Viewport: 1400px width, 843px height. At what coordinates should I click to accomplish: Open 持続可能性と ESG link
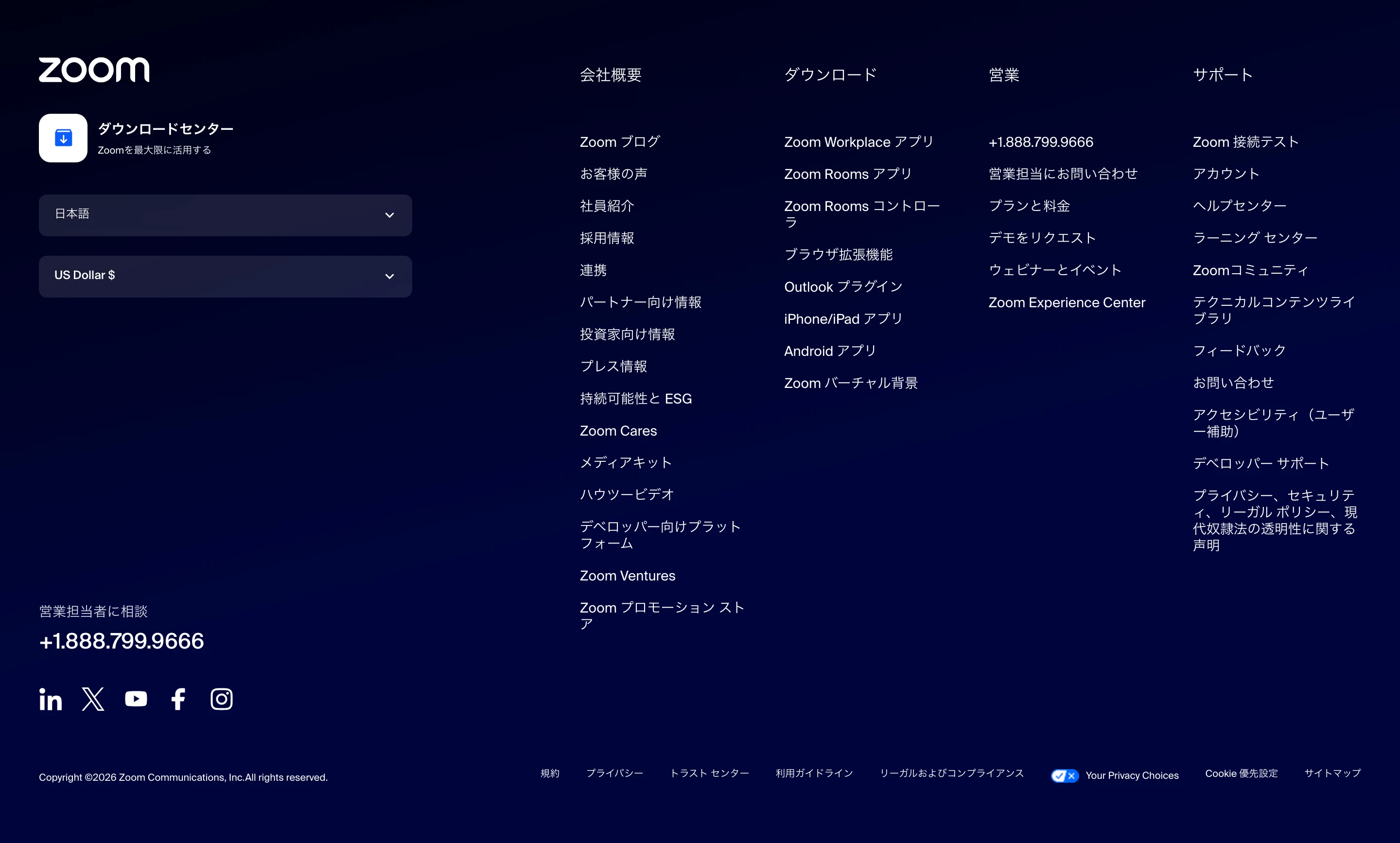[635, 399]
